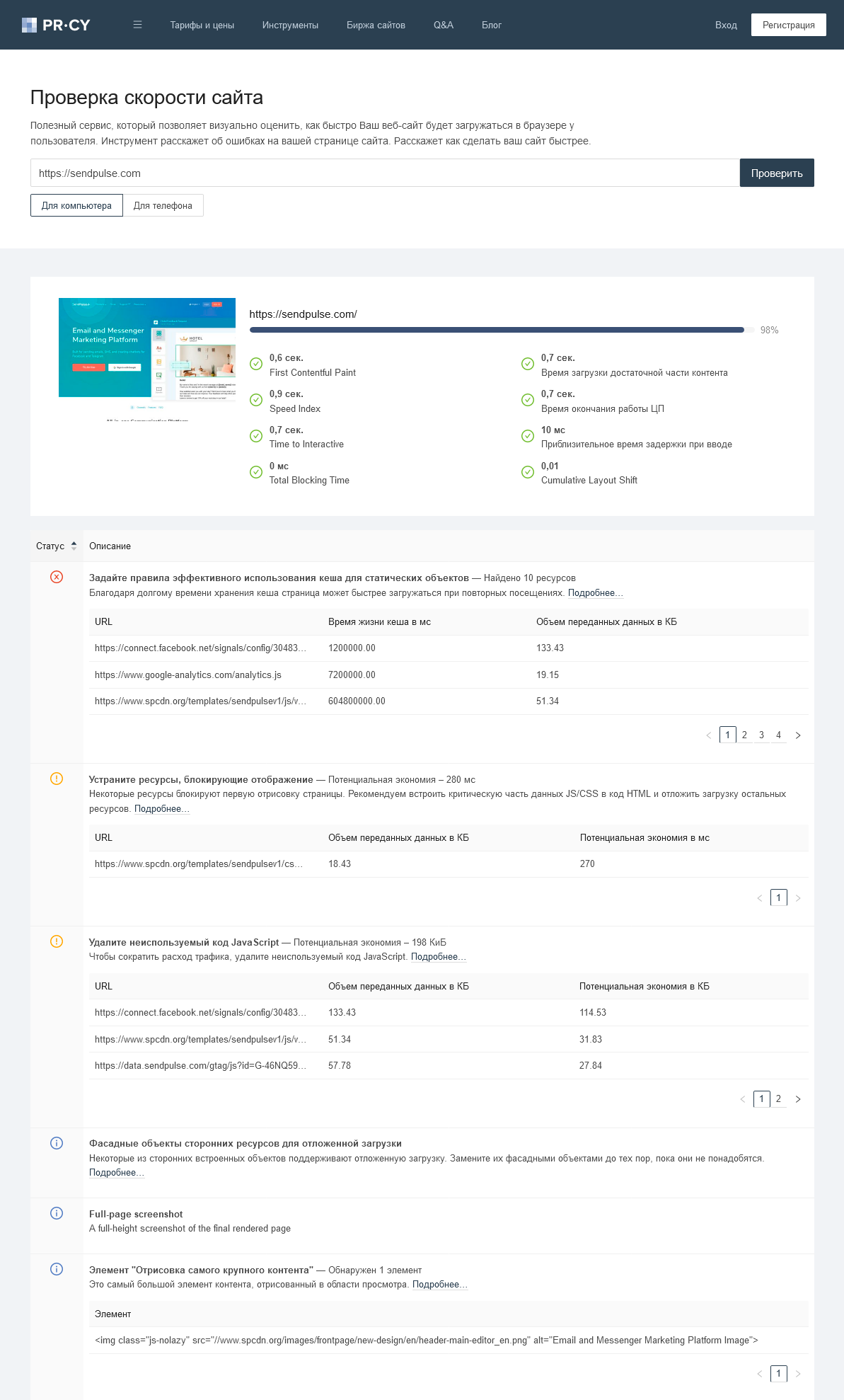Open Биржа сайтов menu item

coord(376,25)
